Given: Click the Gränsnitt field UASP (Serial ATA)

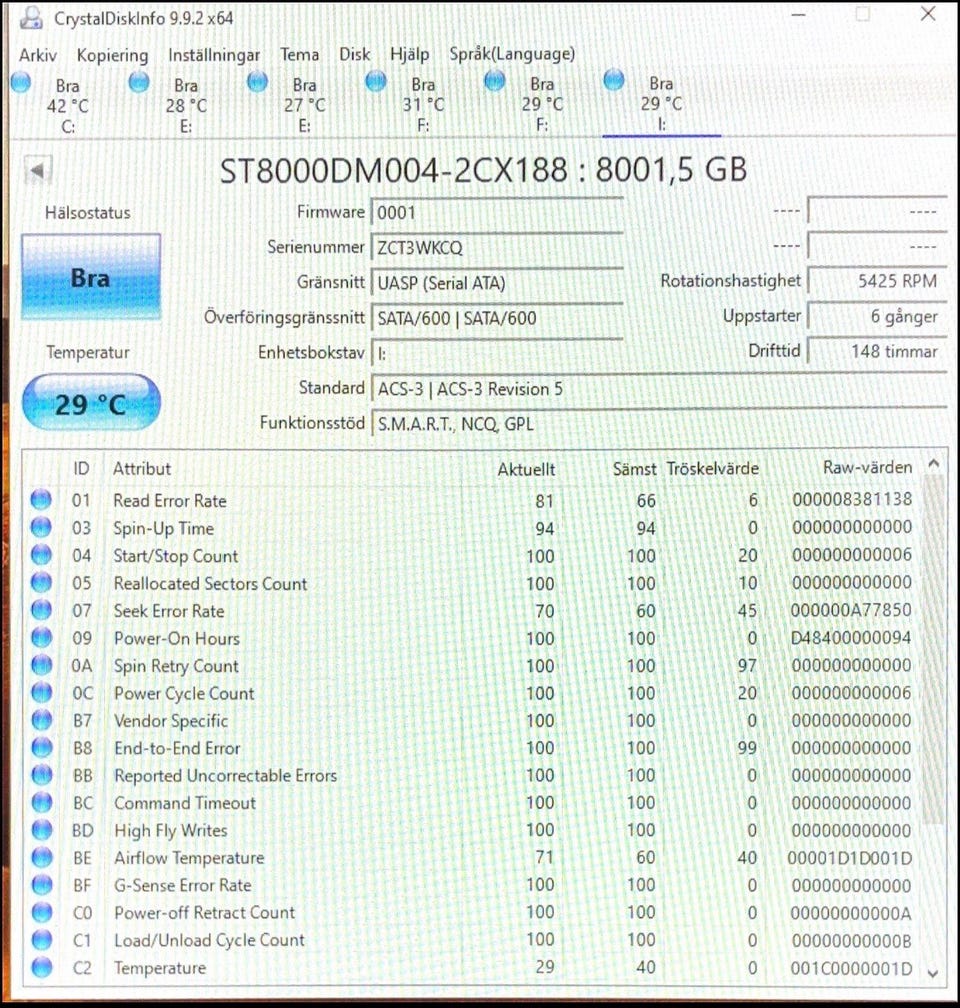Looking at the screenshot, I should [496, 283].
